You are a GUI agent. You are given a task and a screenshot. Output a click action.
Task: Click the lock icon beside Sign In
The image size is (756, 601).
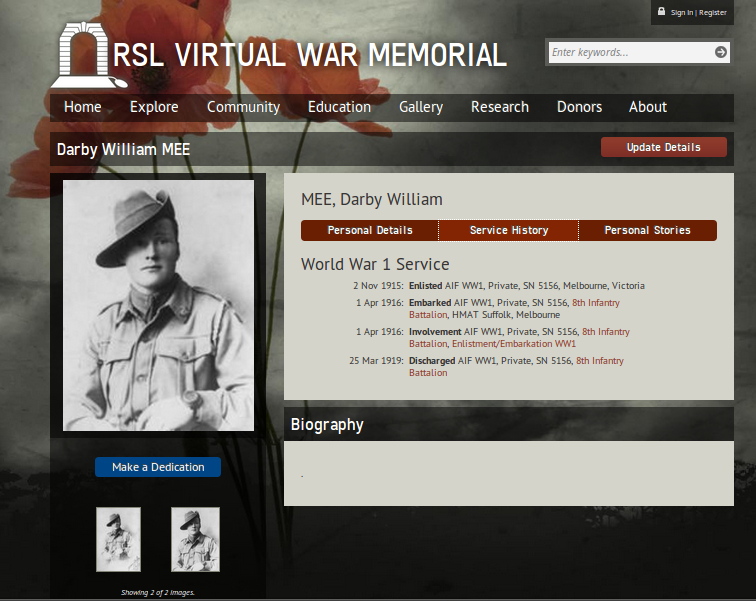(x=662, y=12)
